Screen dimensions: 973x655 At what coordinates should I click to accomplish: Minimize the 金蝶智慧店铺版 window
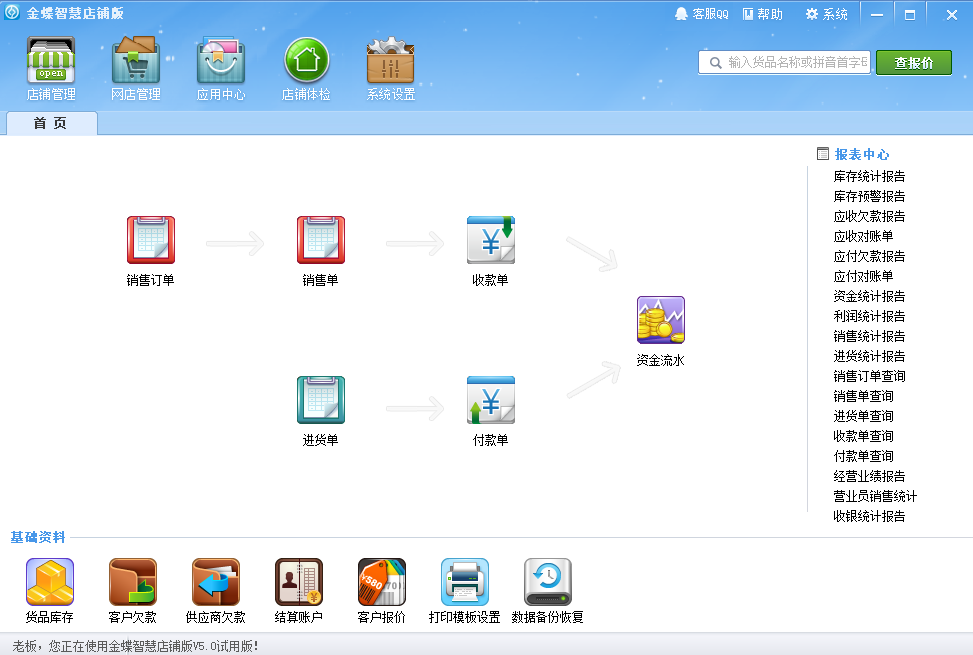pos(877,14)
